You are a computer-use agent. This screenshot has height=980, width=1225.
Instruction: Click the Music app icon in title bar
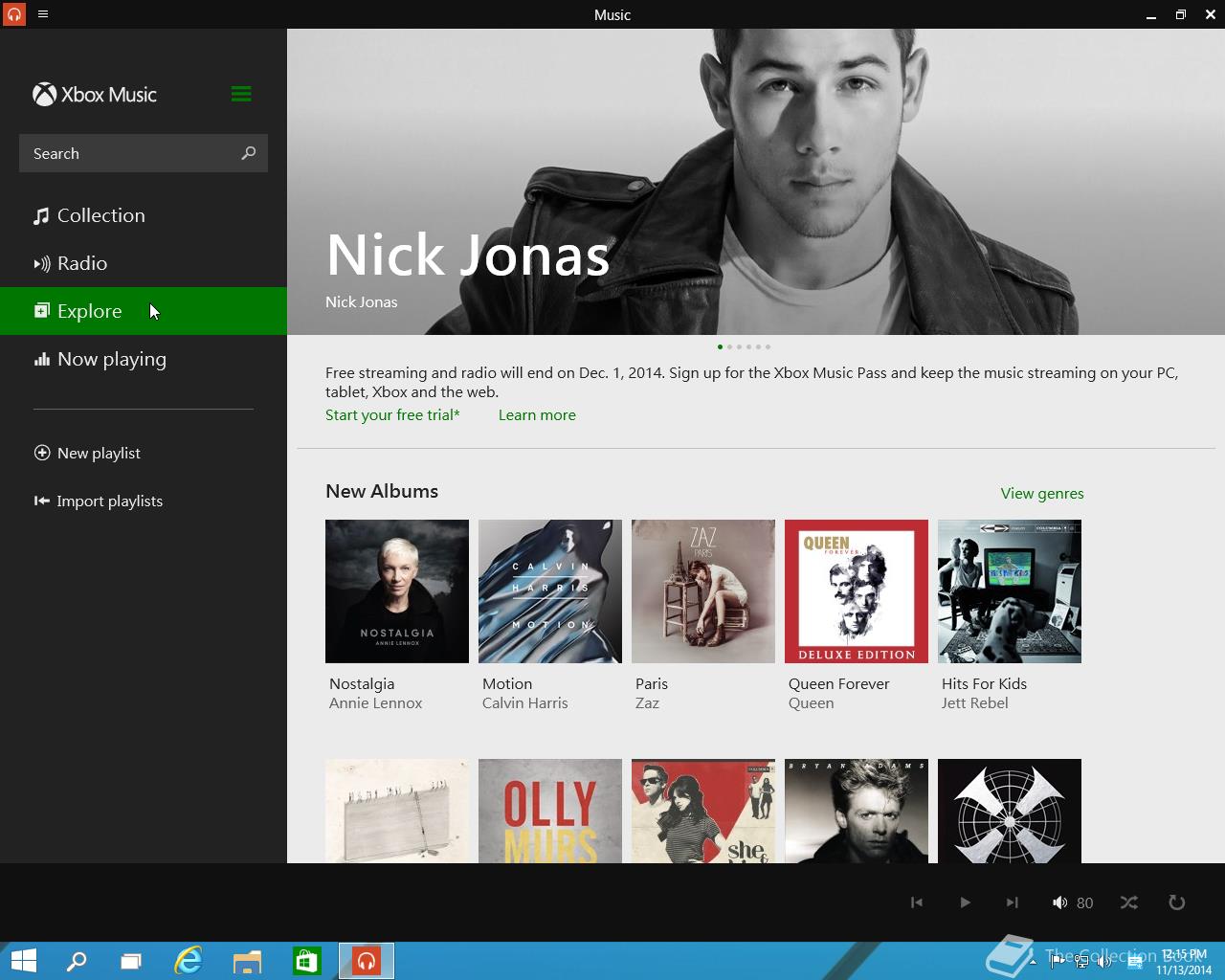click(13, 14)
